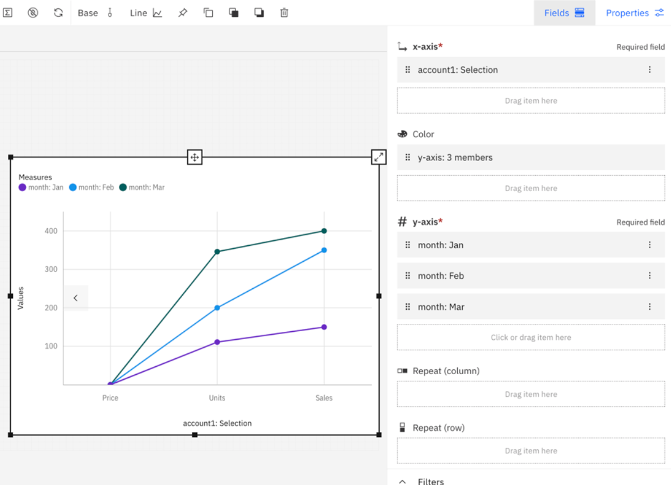
Task: Click drag handle of month: Jan field
Action: click(x=408, y=245)
